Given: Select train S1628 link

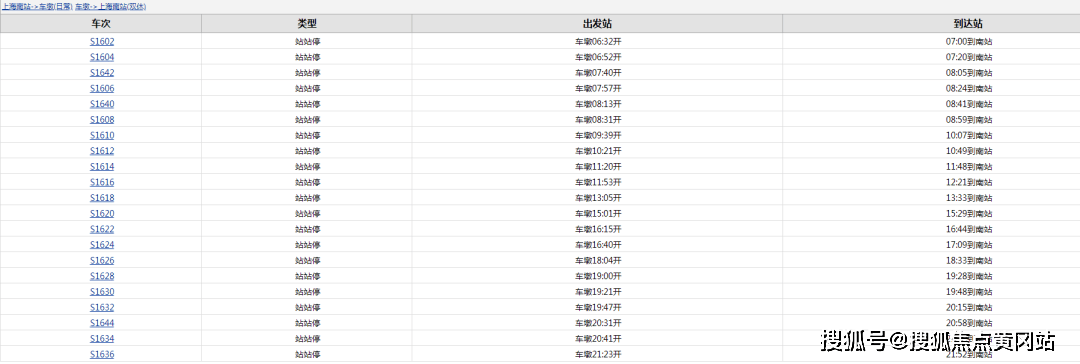Looking at the screenshot, I should 102,276.
